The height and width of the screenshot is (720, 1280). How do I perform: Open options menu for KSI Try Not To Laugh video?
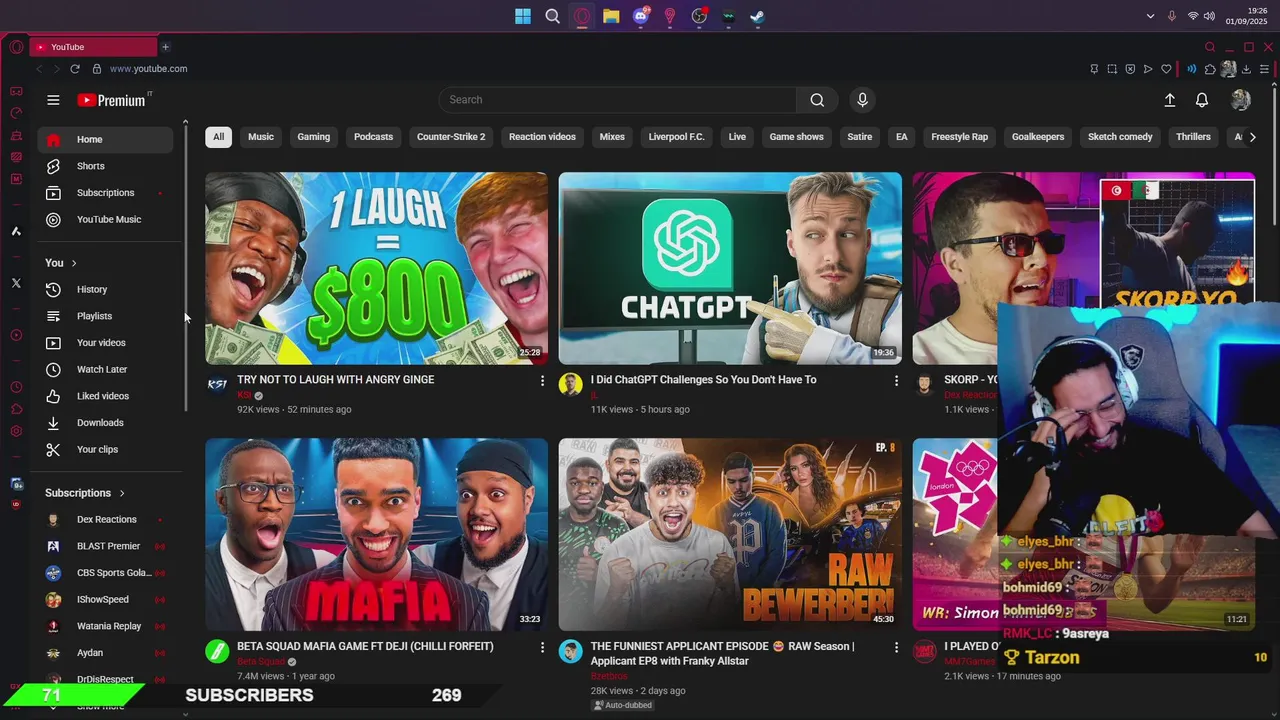coord(543,381)
